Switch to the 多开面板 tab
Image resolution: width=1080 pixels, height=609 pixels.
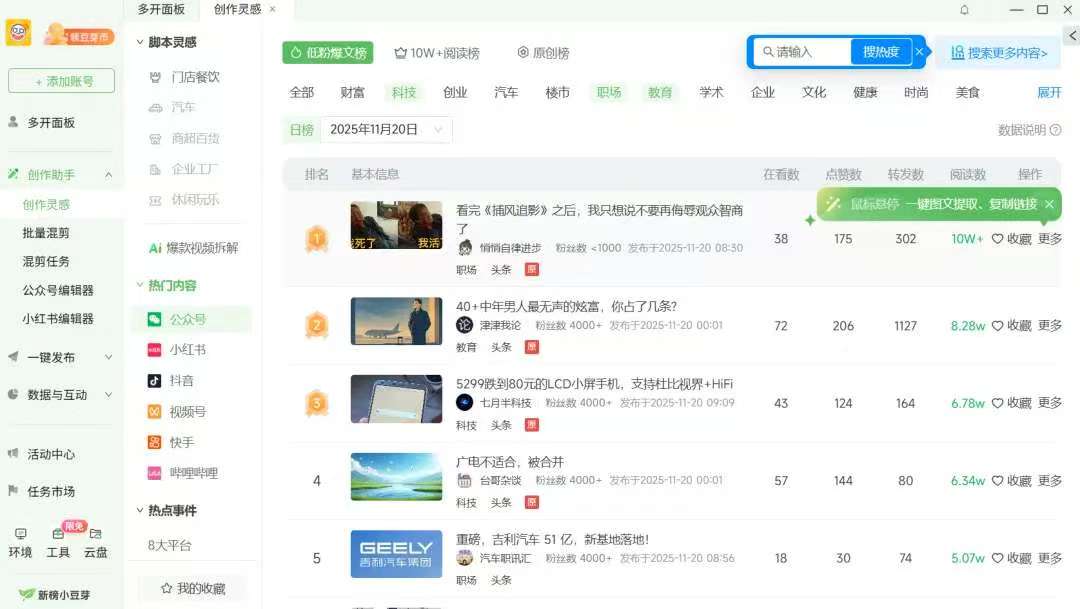click(x=161, y=9)
